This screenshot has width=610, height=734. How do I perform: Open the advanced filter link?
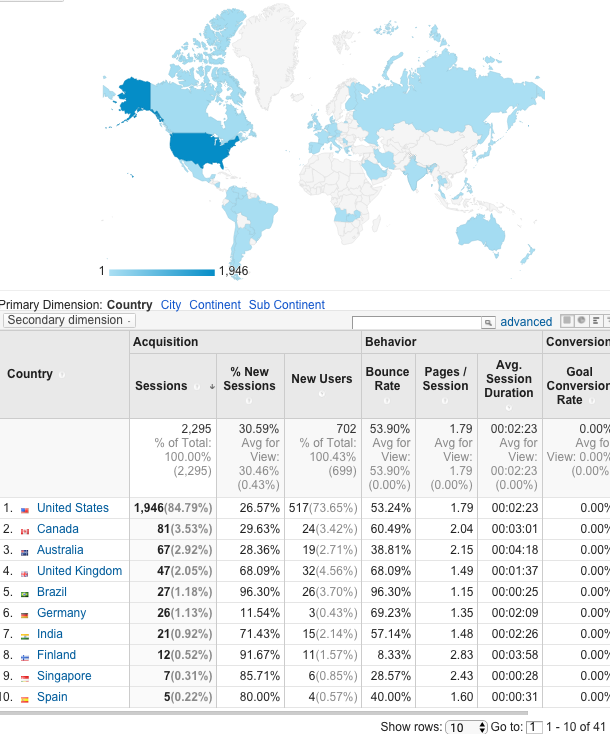tap(526, 322)
